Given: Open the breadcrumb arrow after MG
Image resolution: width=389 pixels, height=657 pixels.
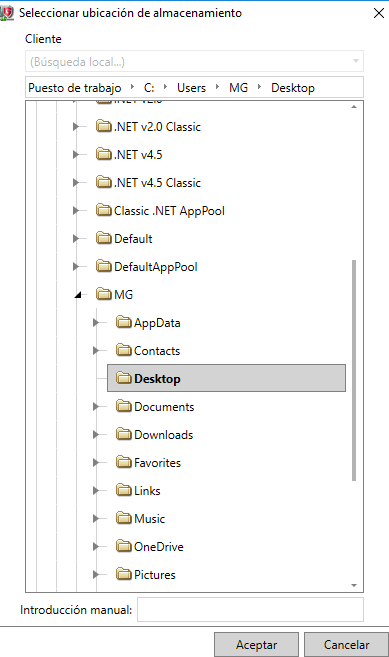Looking at the screenshot, I should tap(259, 87).
